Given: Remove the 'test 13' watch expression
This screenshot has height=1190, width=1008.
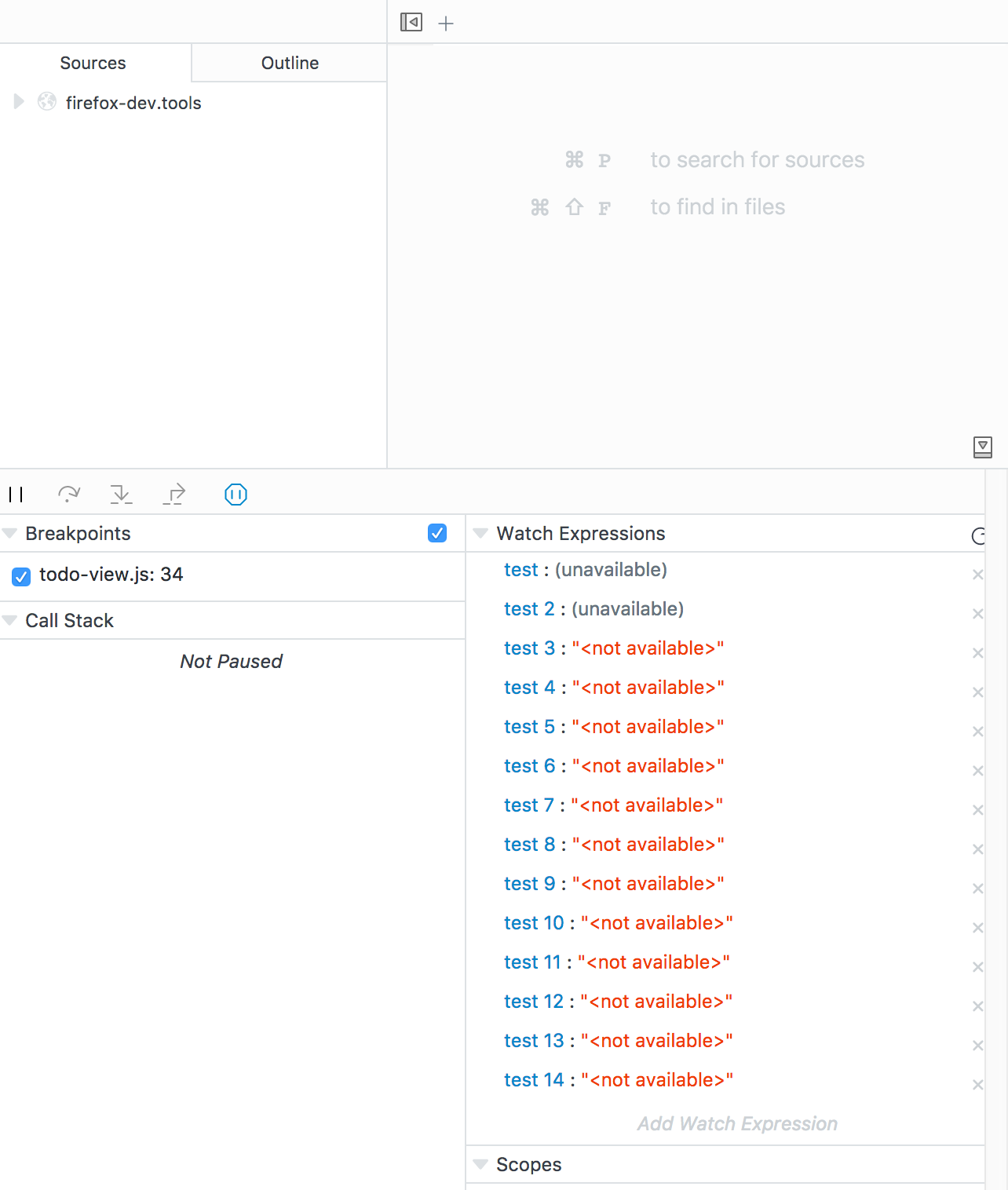Looking at the screenshot, I should [977, 1046].
